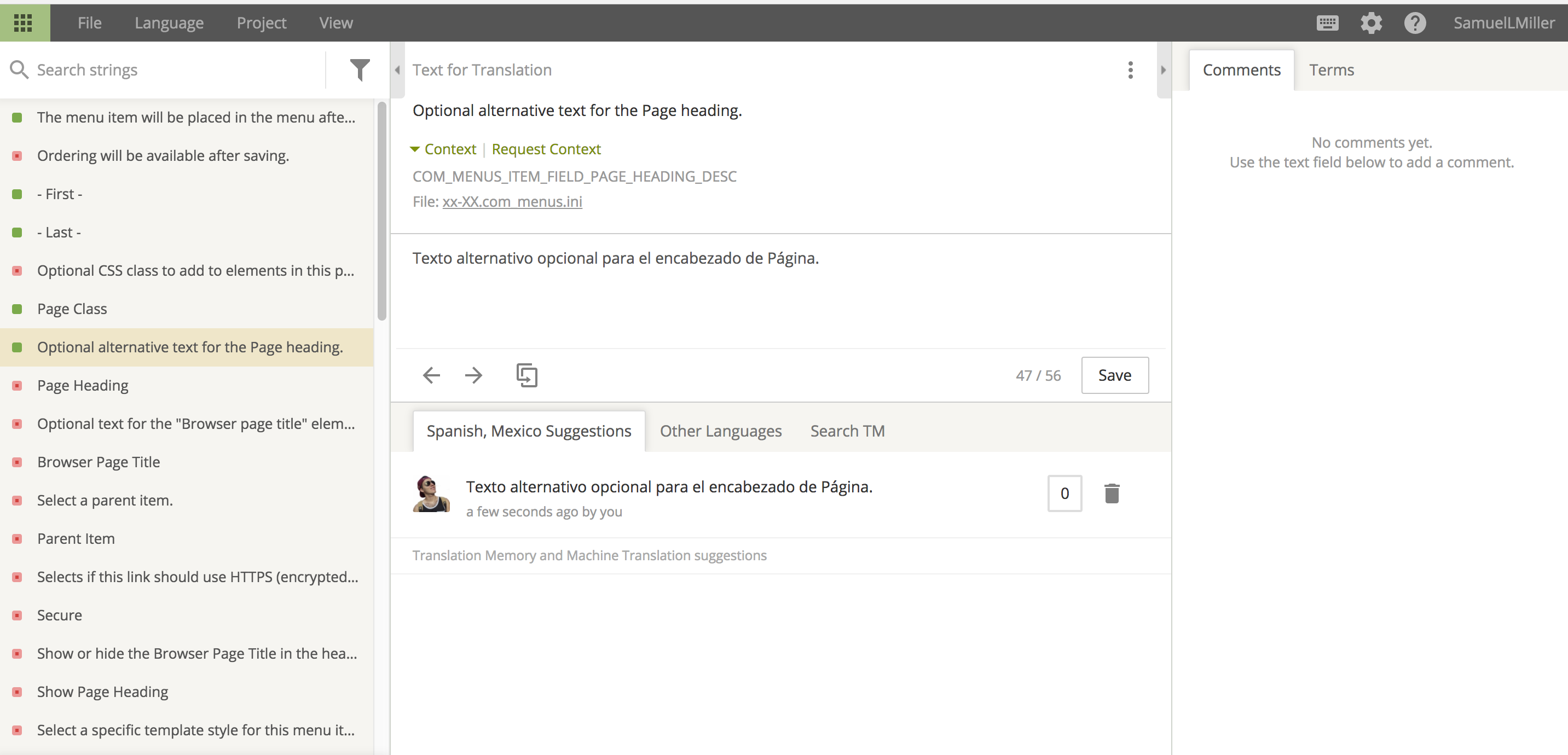Screen dimensions: 1568x755
Task: Collapse the right comments panel arrow
Action: pos(1163,70)
